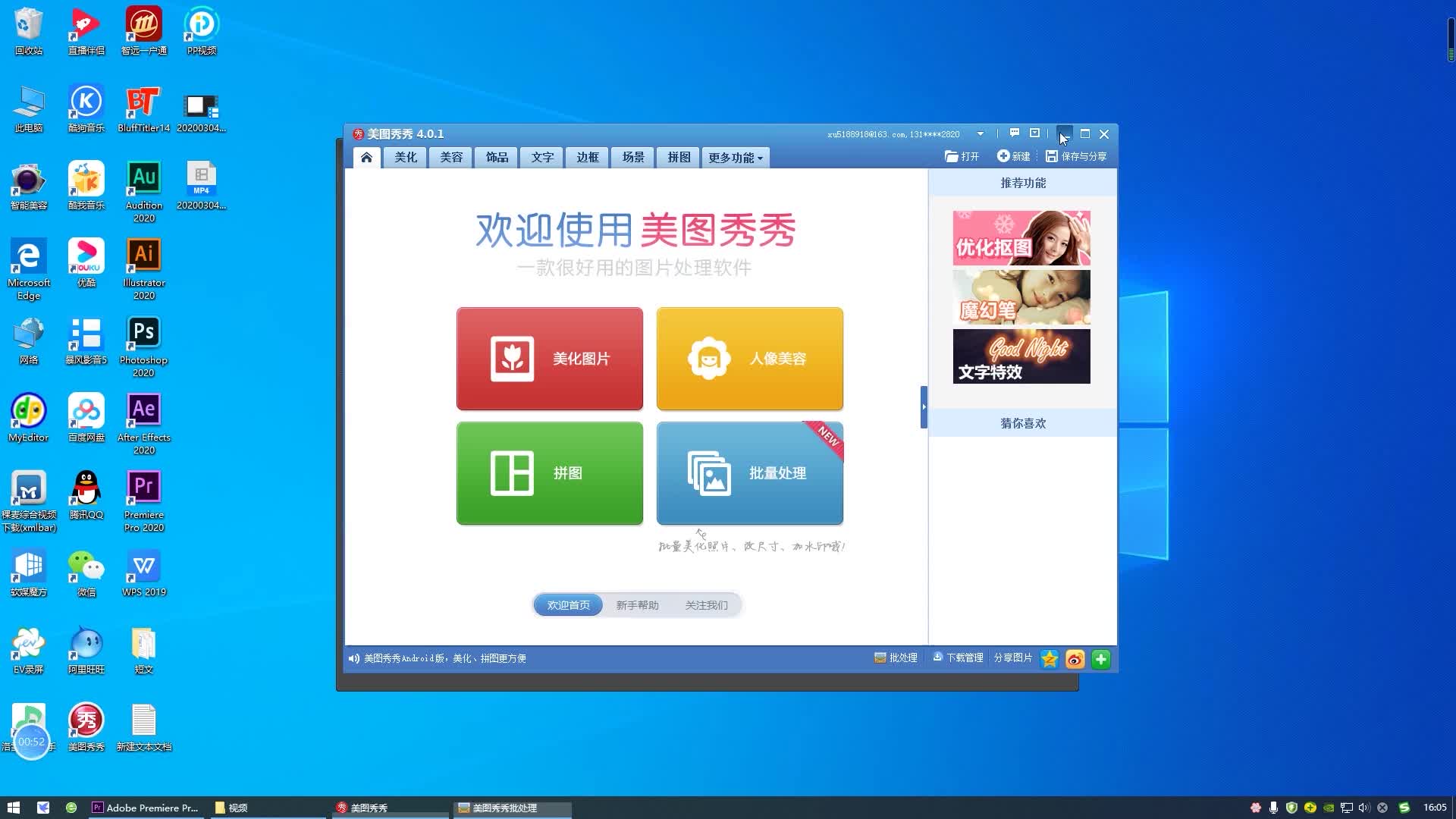
Task: Open the 美容 tab
Action: point(451,157)
